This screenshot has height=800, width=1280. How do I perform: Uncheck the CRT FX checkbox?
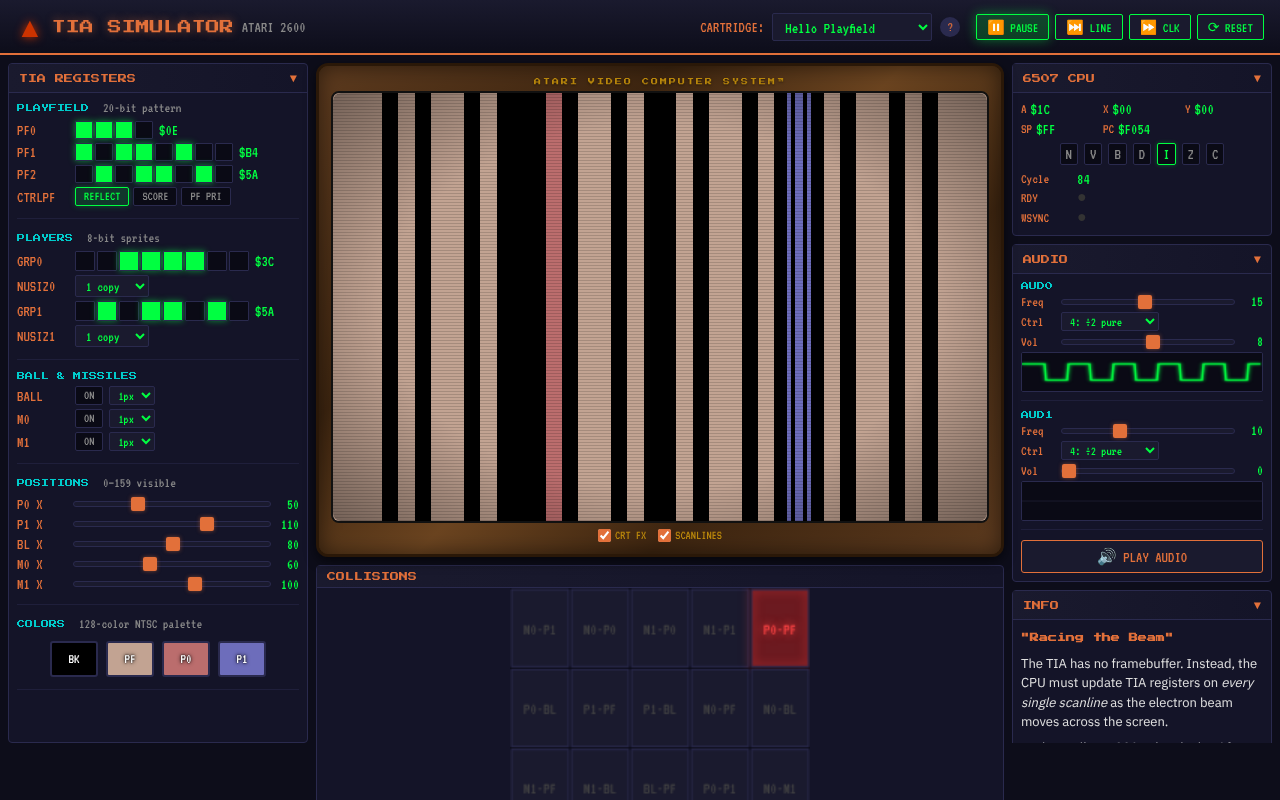pos(604,535)
